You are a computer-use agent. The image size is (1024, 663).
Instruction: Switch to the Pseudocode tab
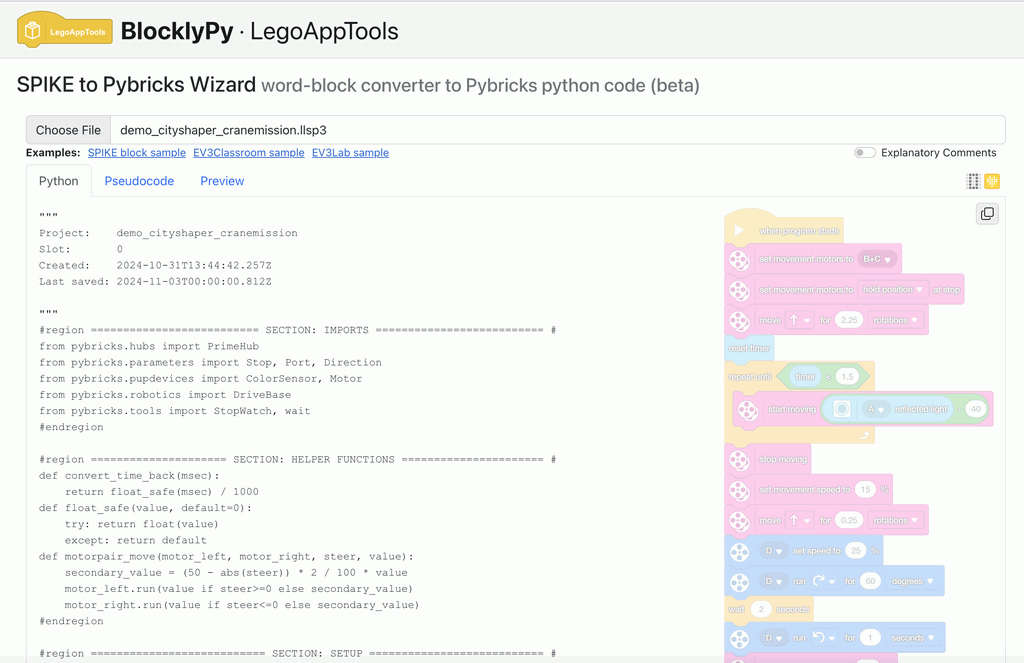tap(139, 181)
